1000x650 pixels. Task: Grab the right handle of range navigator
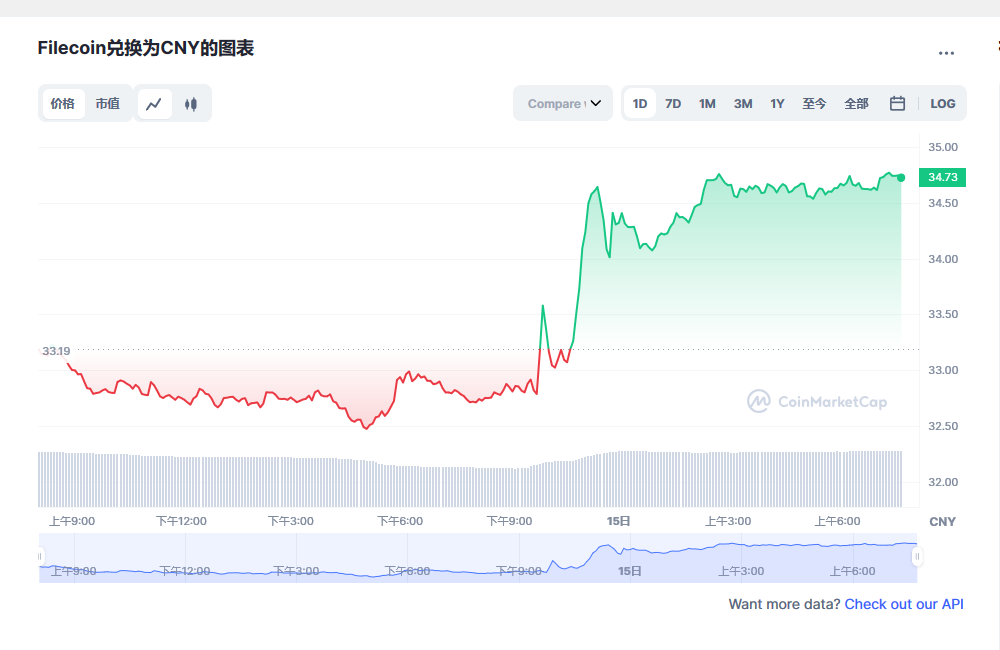(917, 556)
